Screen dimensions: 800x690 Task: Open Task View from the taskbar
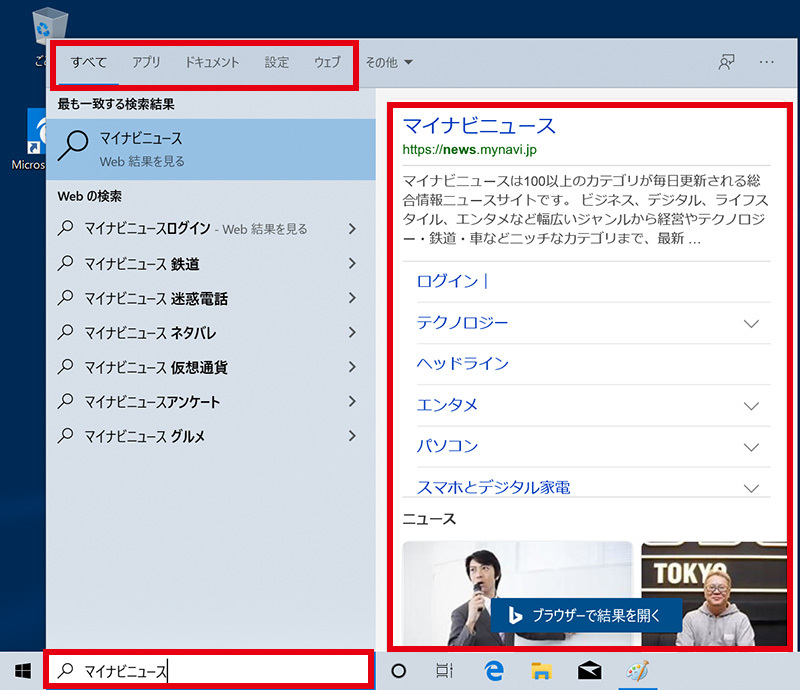[x=444, y=671]
